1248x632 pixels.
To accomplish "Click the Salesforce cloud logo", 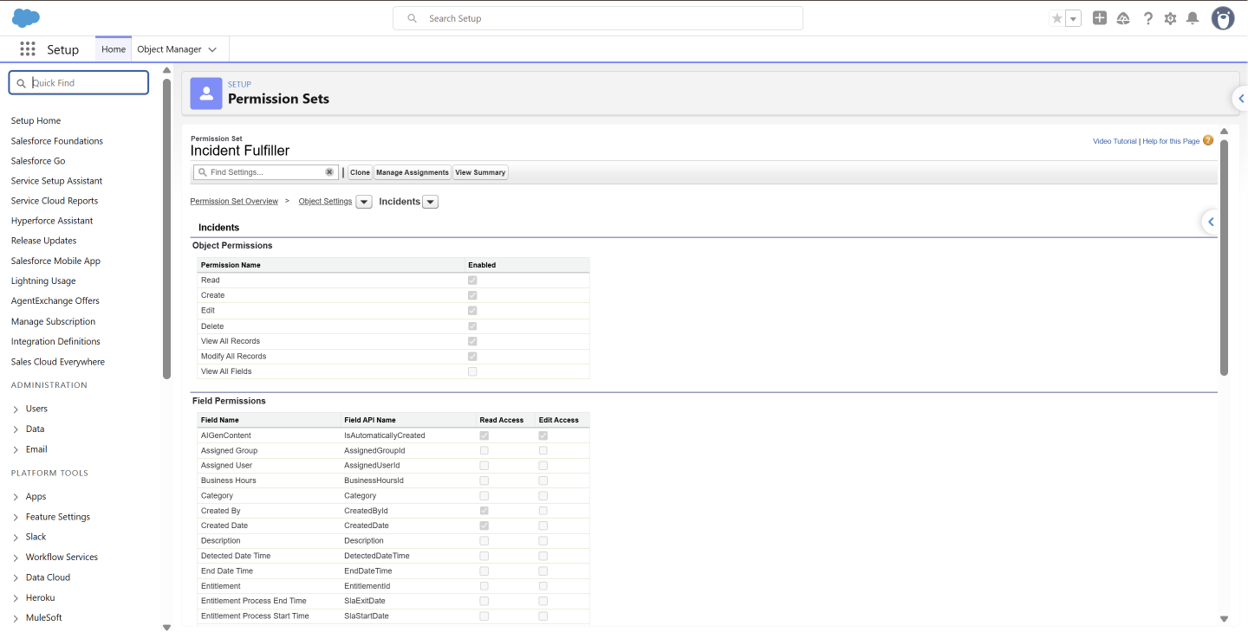I will [26, 18].
